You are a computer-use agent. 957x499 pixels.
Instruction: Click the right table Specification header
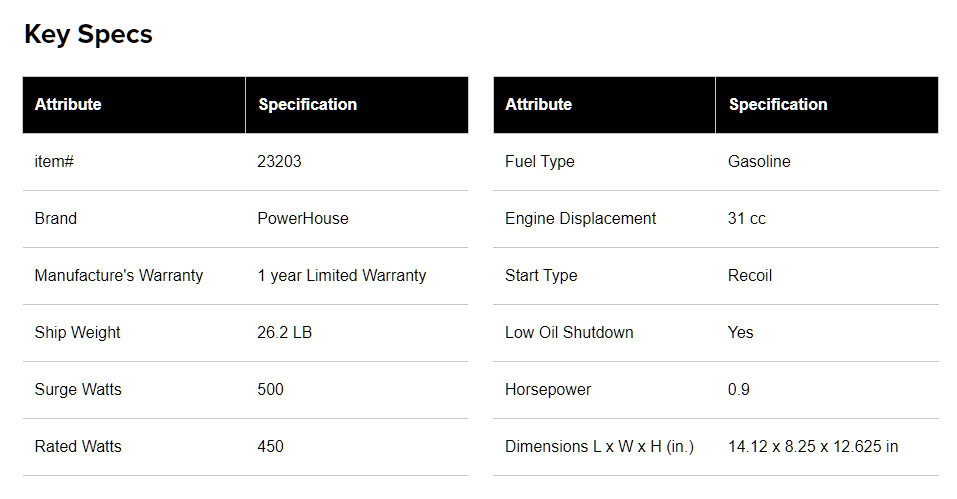[x=778, y=104]
